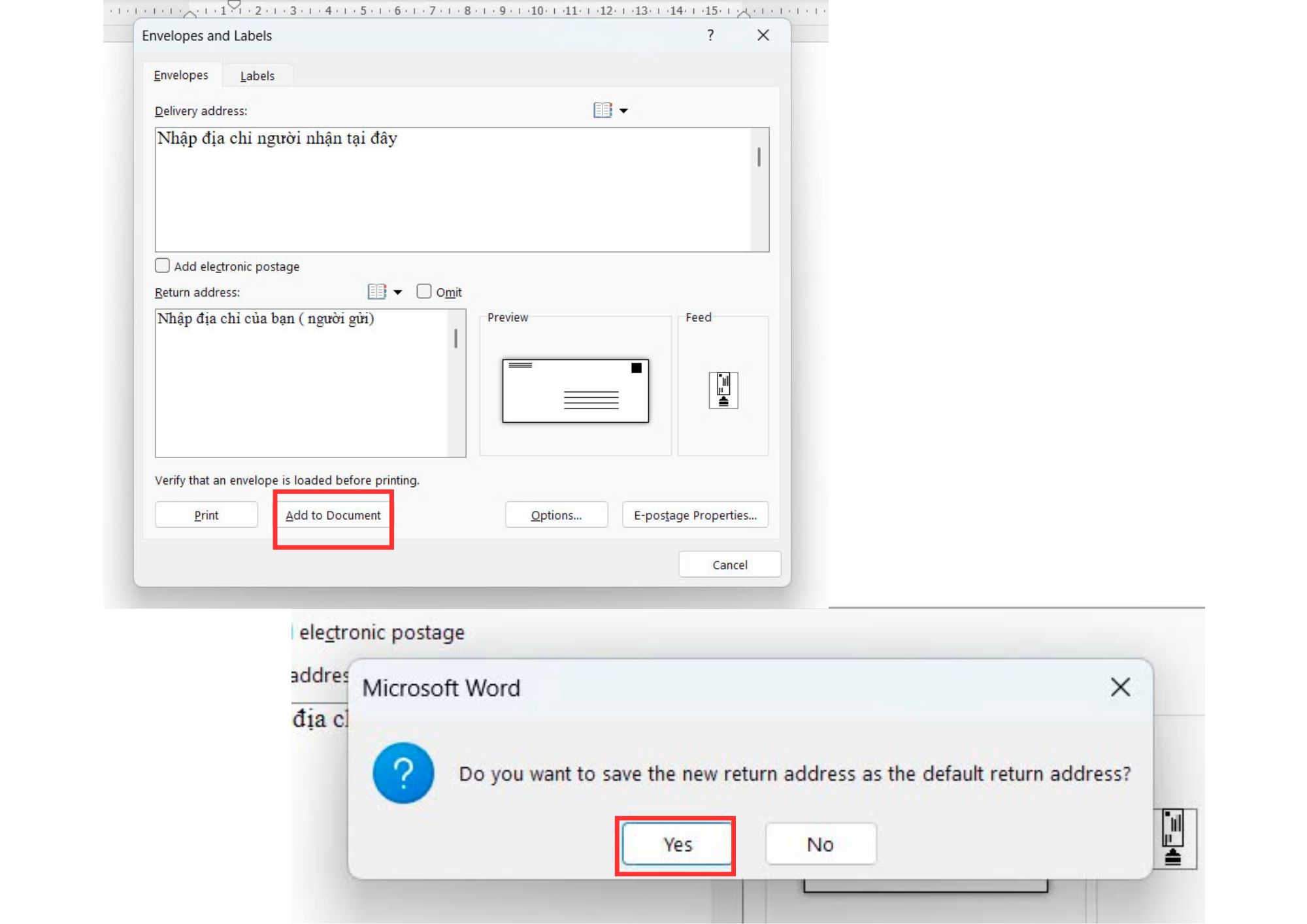Click the help question mark in dialog
Image resolution: width=1307 pixels, height=924 pixels.
(x=710, y=35)
